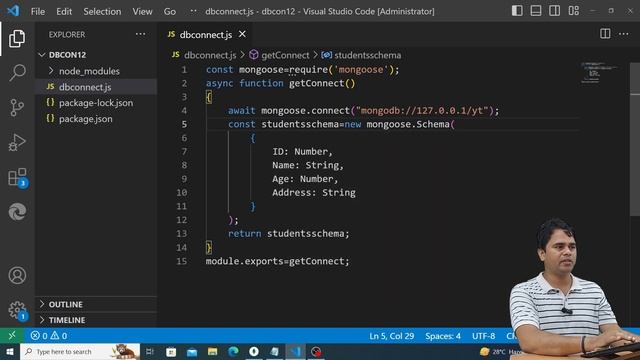Click the mongodb connection string
The width and height of the screenshot is (640, 360).
pos(422,111)
